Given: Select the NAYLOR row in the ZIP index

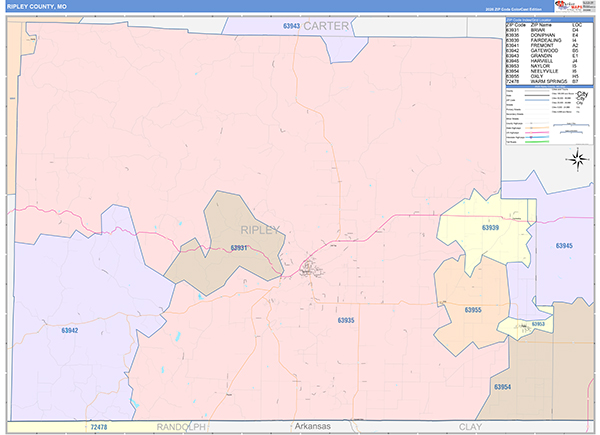Looking at the screenshot, I should pos(543,66).
